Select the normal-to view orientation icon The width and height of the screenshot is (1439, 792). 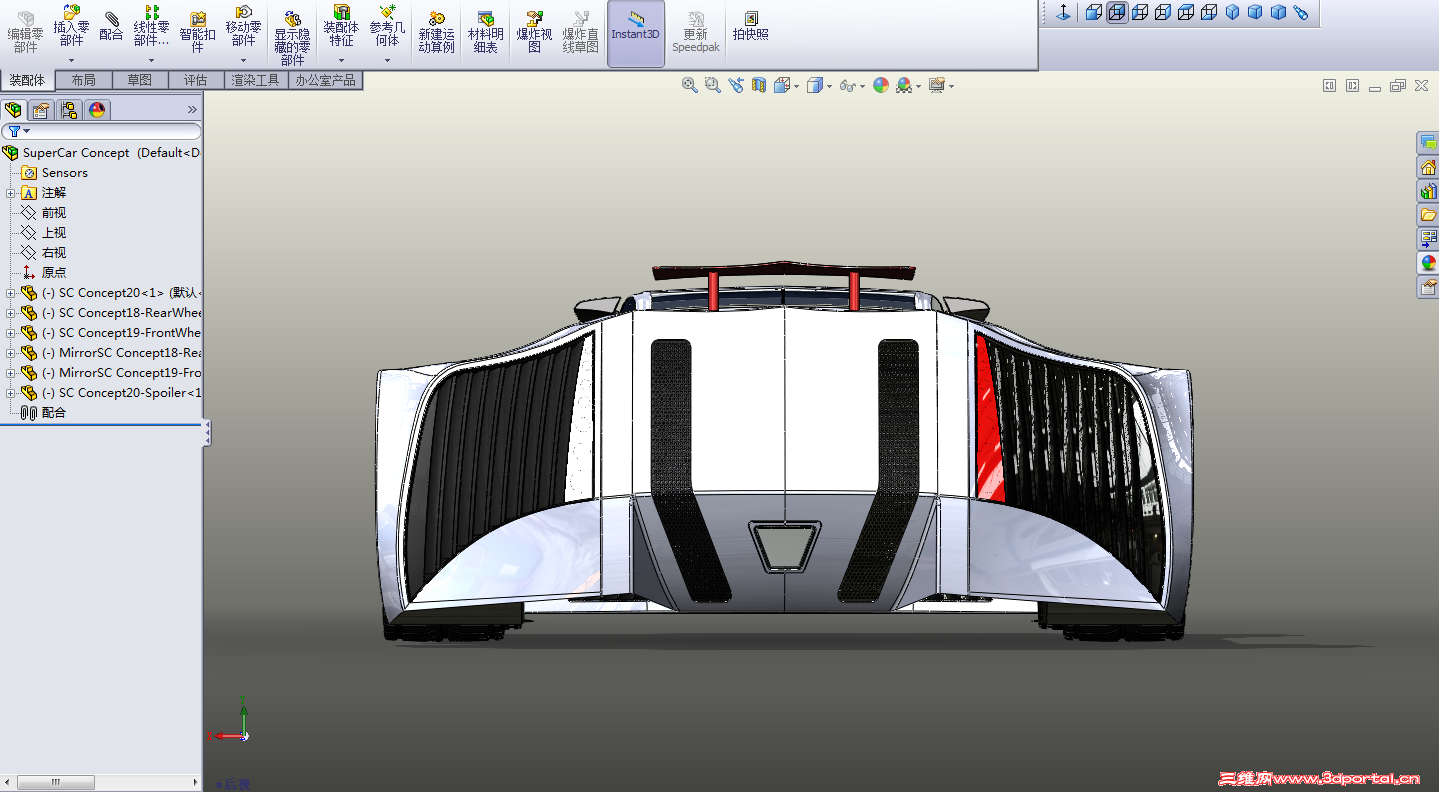(1063, 12)
